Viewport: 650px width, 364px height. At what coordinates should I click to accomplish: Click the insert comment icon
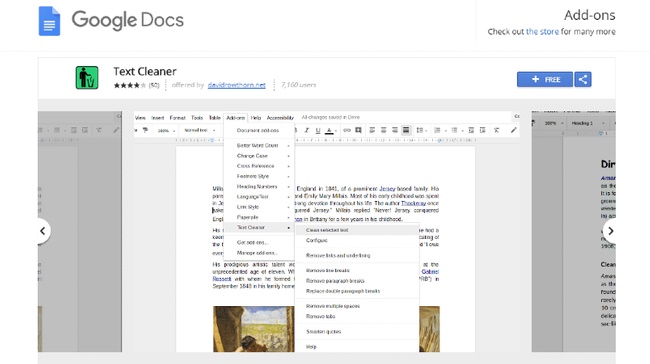pyautogui.click(x=358, y=130)
